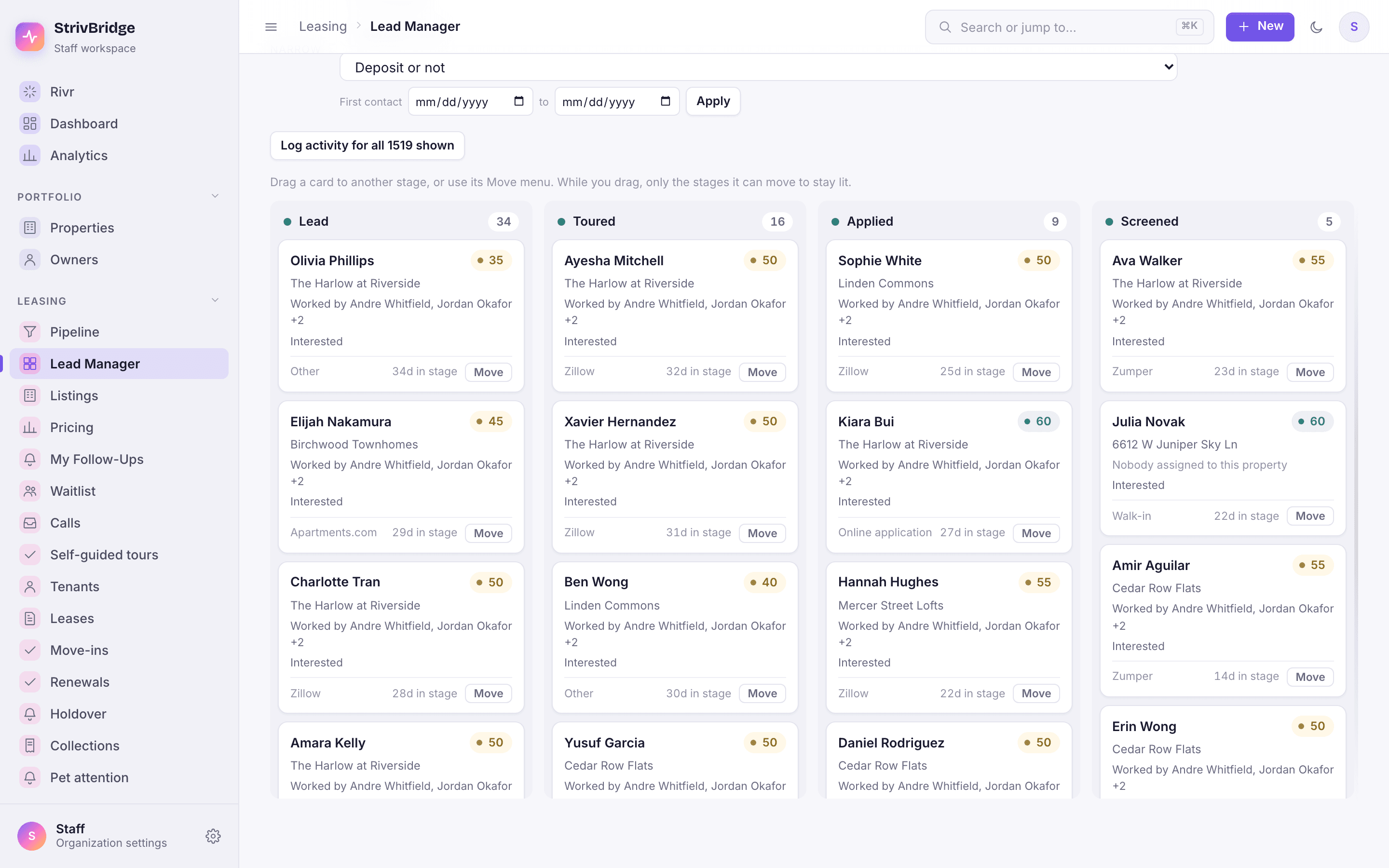
Task: Open Analytics in sidebar
Action: (119, 156)
